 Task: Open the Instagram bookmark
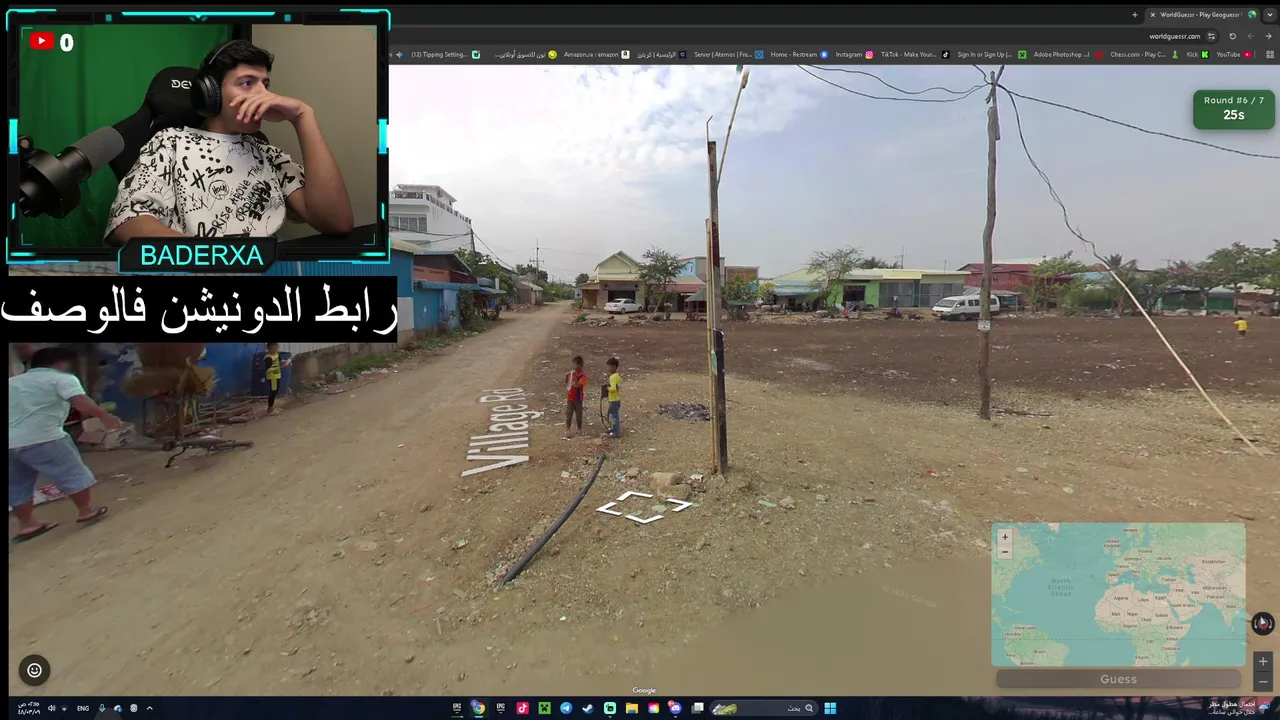tap(854, 55)
